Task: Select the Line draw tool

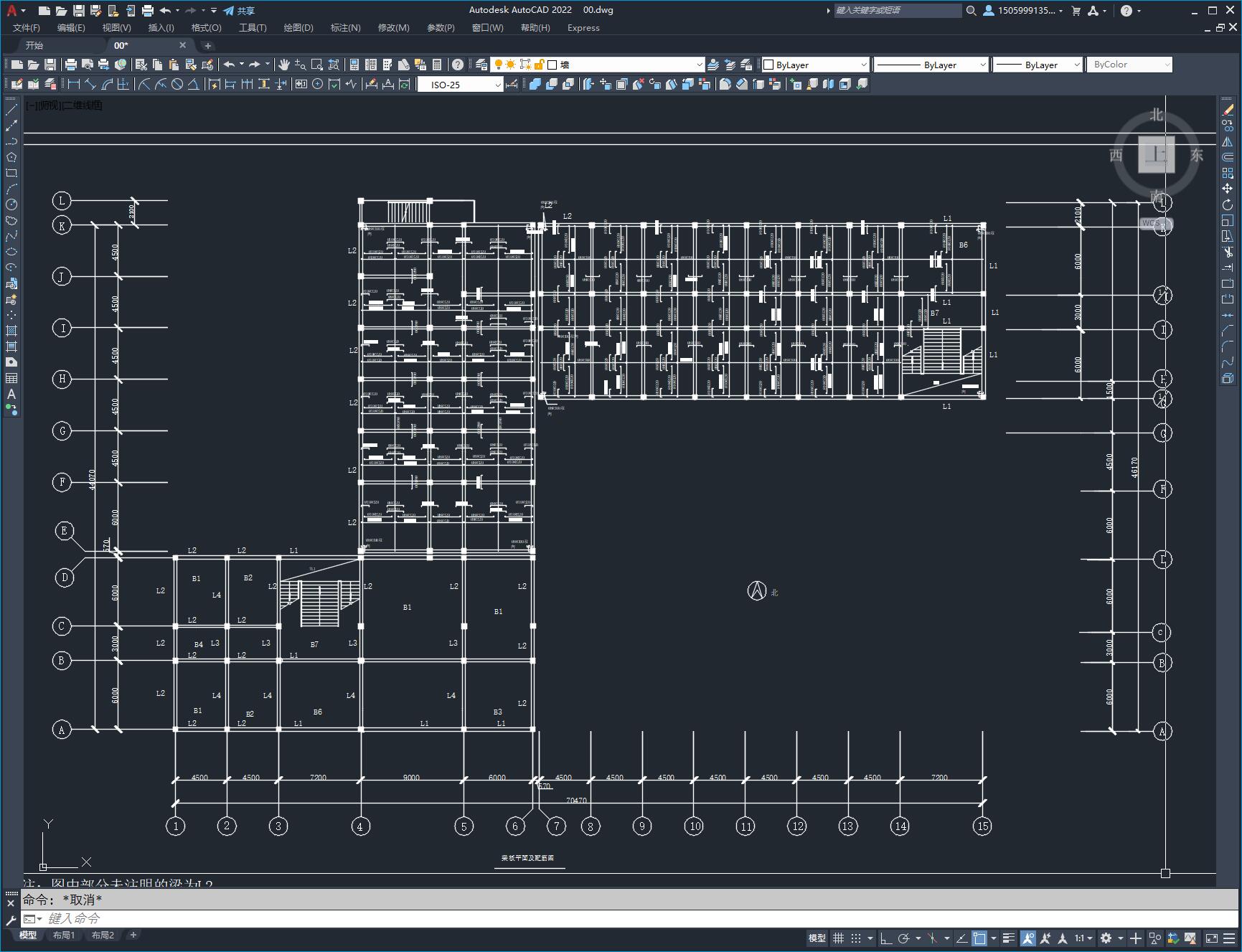Action: 11,110
